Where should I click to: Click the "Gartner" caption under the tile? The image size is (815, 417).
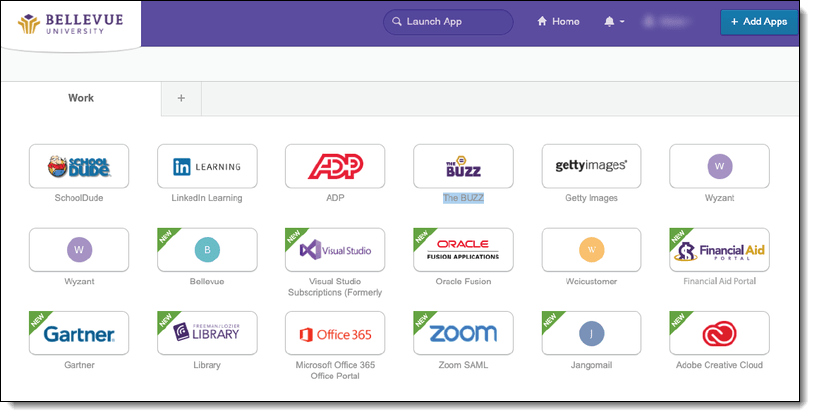[79, 365]
